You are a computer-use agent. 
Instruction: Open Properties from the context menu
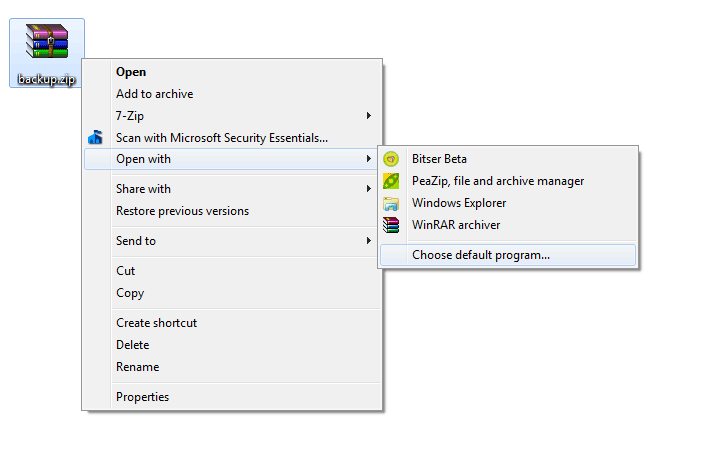(142, 397)
